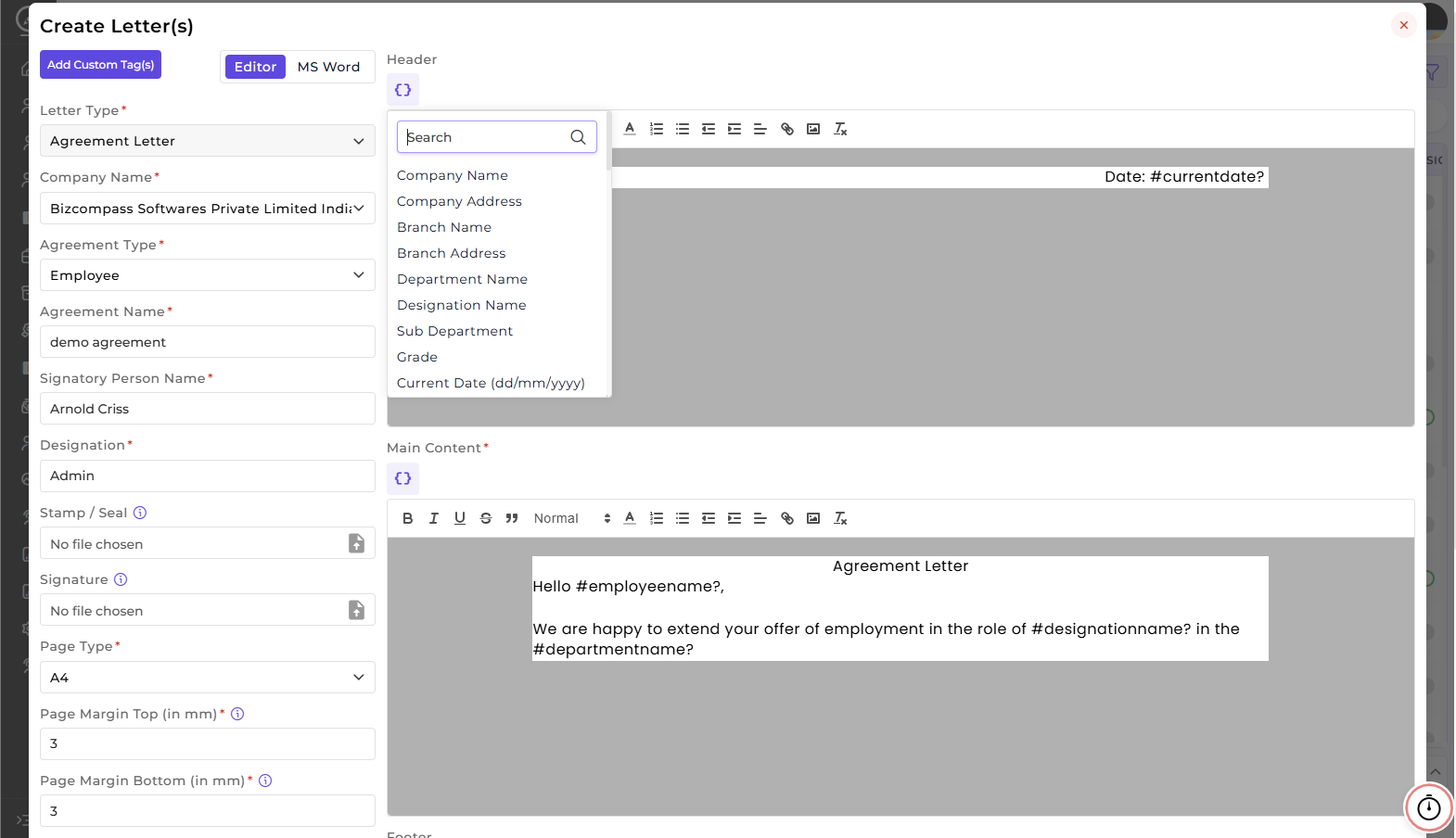Insert link in Main Content toolbar
Screen dimensions: 1456x838
point(786,518)
